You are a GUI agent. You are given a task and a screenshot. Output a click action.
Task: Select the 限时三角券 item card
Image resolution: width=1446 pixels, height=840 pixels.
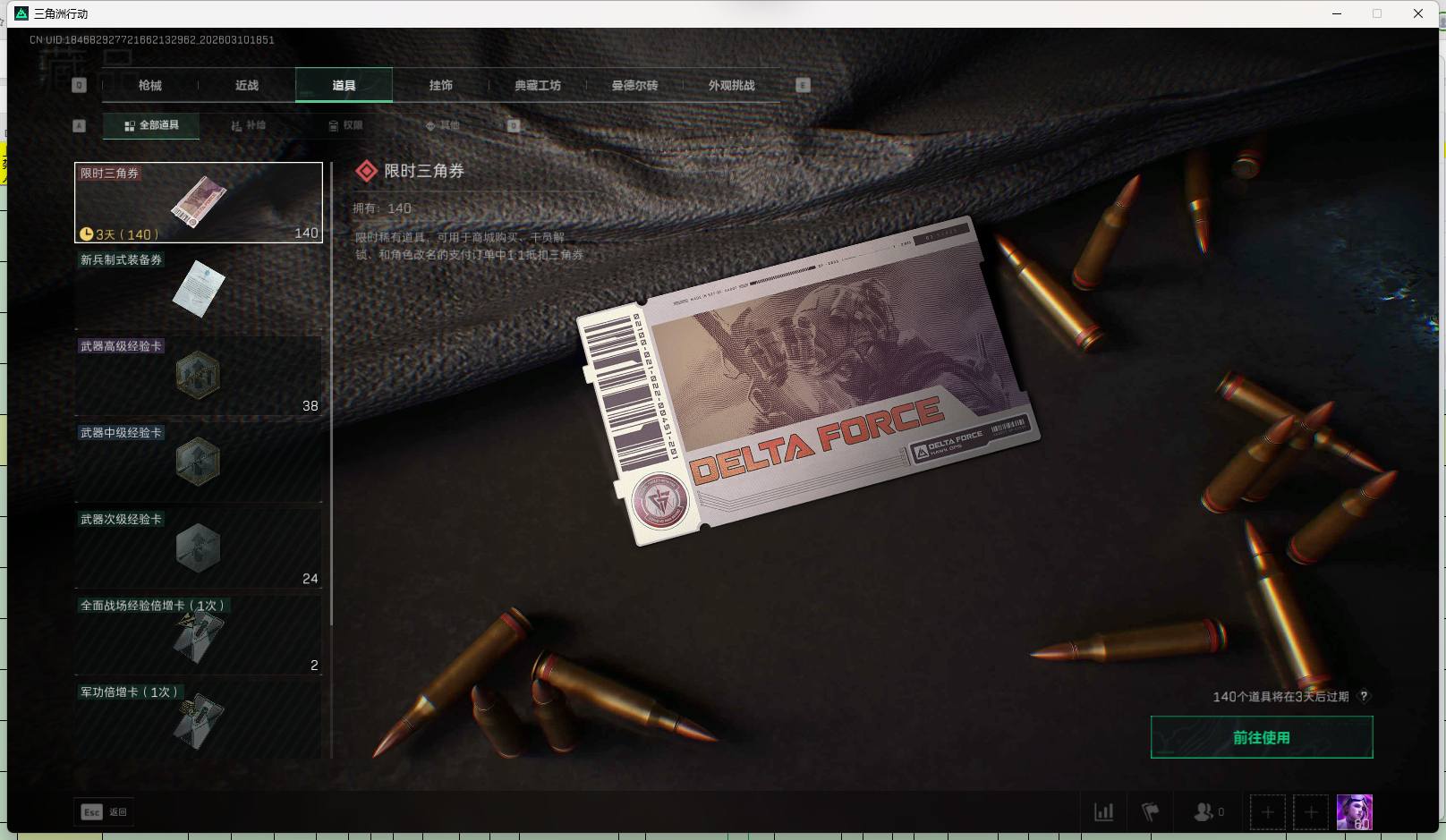click(199, 202)
